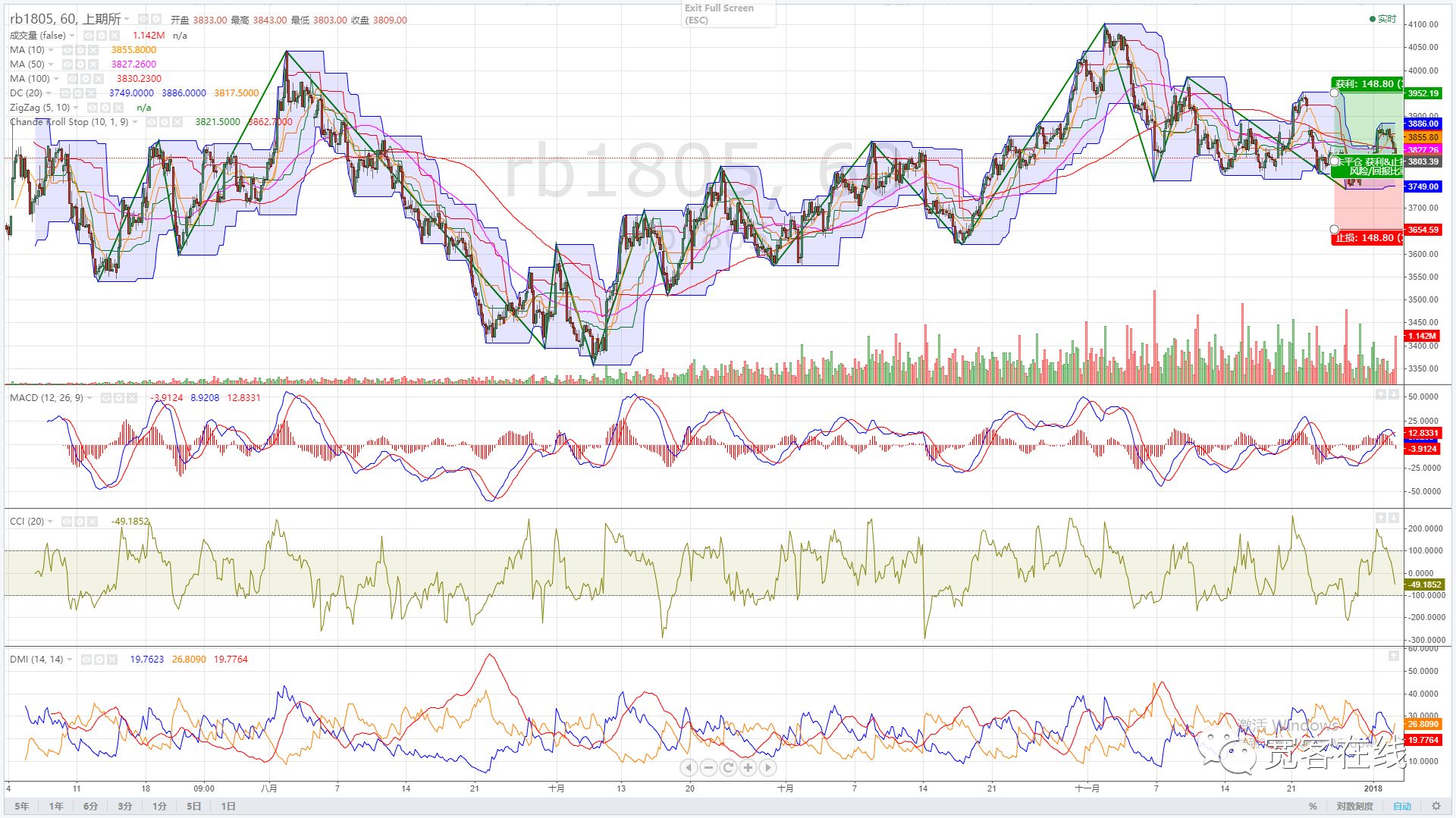Screen dimensions: 1456x818
Task: Hide MA (50) using its eye icon
Action: pos(67,64)
